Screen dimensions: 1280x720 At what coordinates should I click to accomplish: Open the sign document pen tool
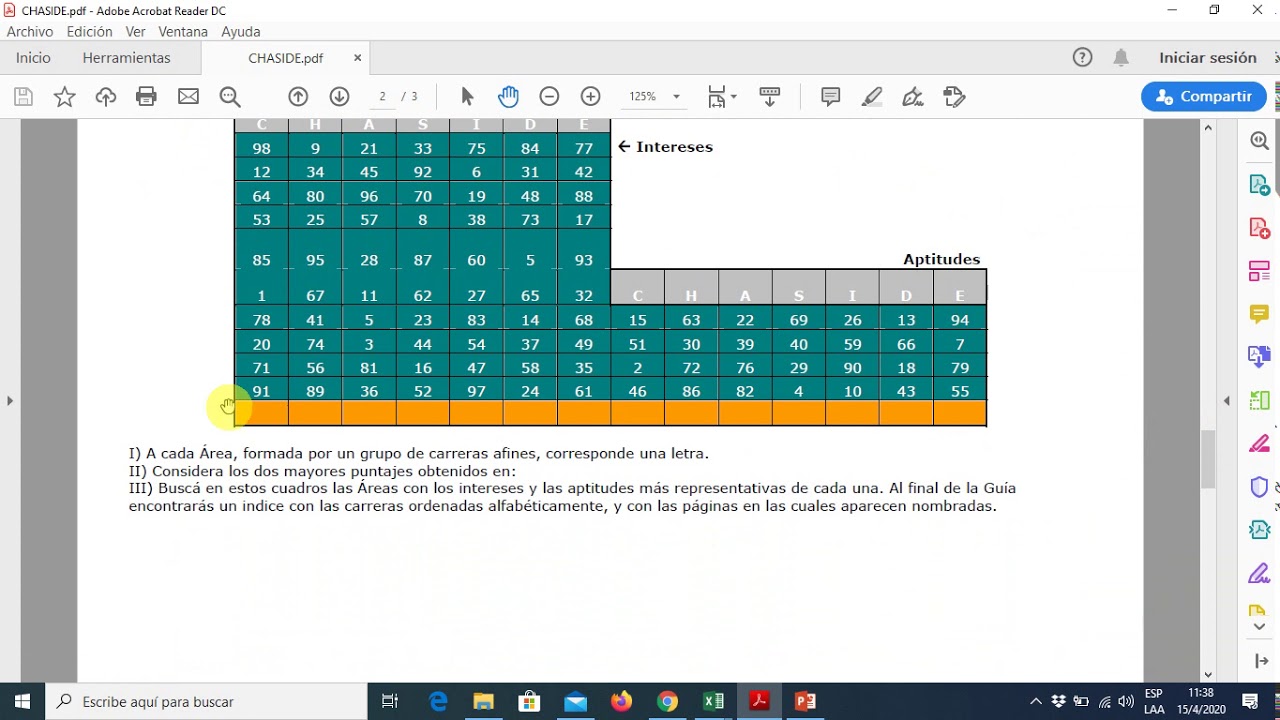pyautogui.click(x=912, y=97)
